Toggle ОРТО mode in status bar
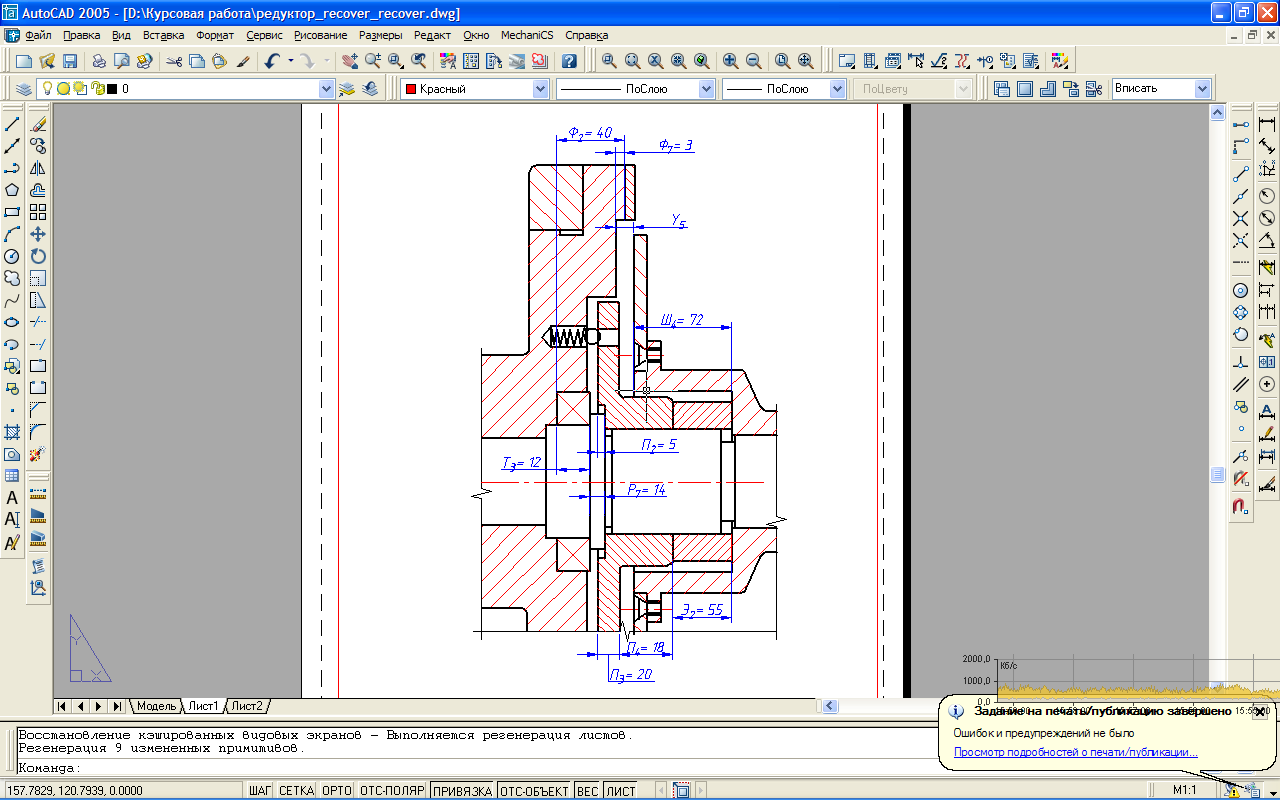The height and width of the screenshot is (800, 1280). pyautogui.click(x=336, y=791)
